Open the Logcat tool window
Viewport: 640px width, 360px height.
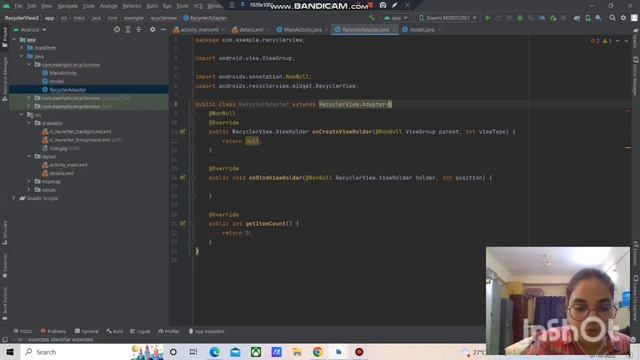(140, 331)
